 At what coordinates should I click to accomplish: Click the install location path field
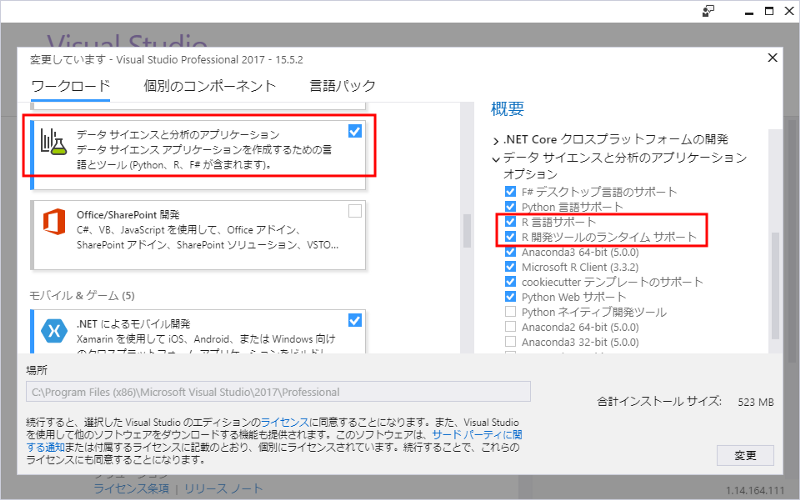[x=278, y=392]
